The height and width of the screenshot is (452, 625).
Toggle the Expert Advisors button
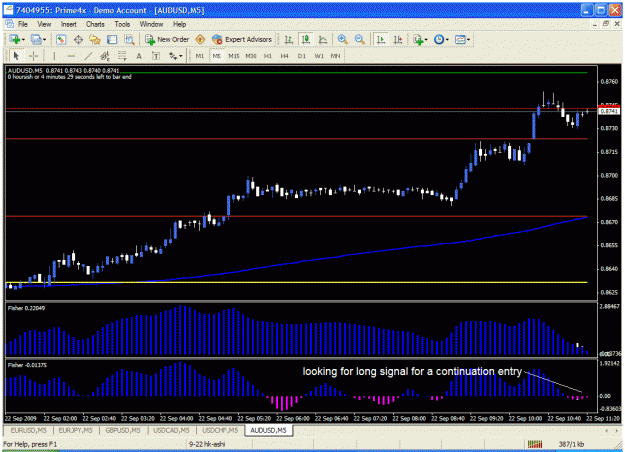[242, 39]
